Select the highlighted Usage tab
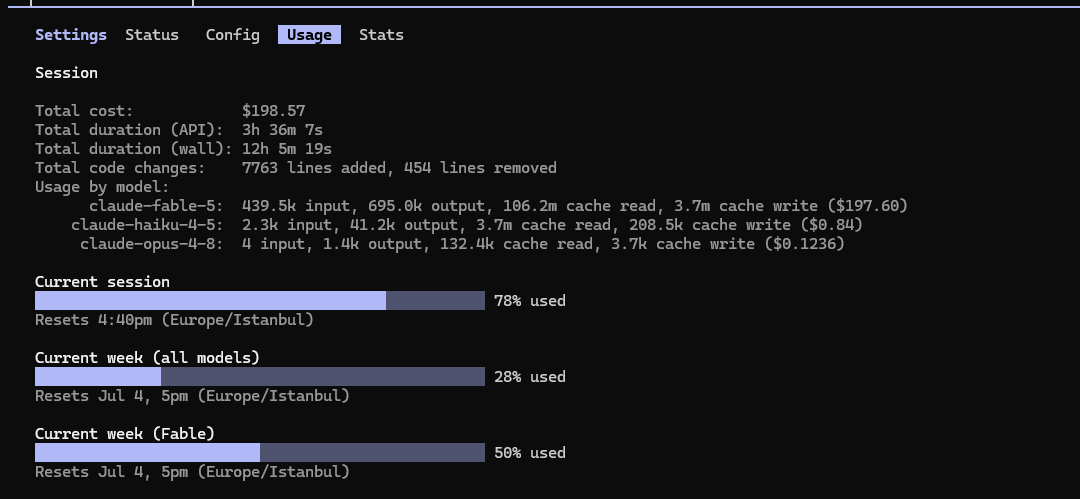The image size is (1080, 499). [x=309, y=35]
